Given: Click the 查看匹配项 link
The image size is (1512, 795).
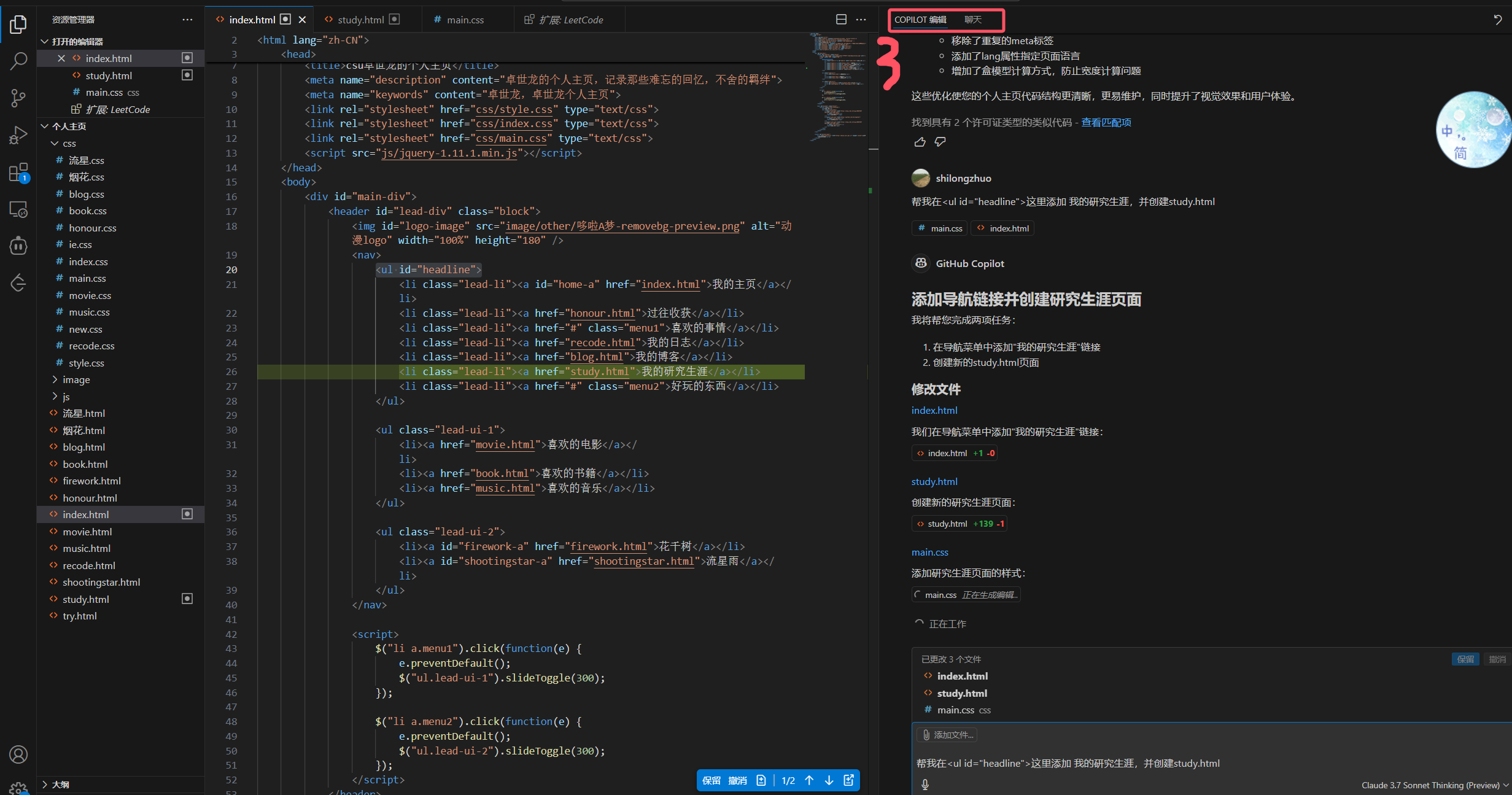Looking at the screenshot, I should coord(1106,122).
